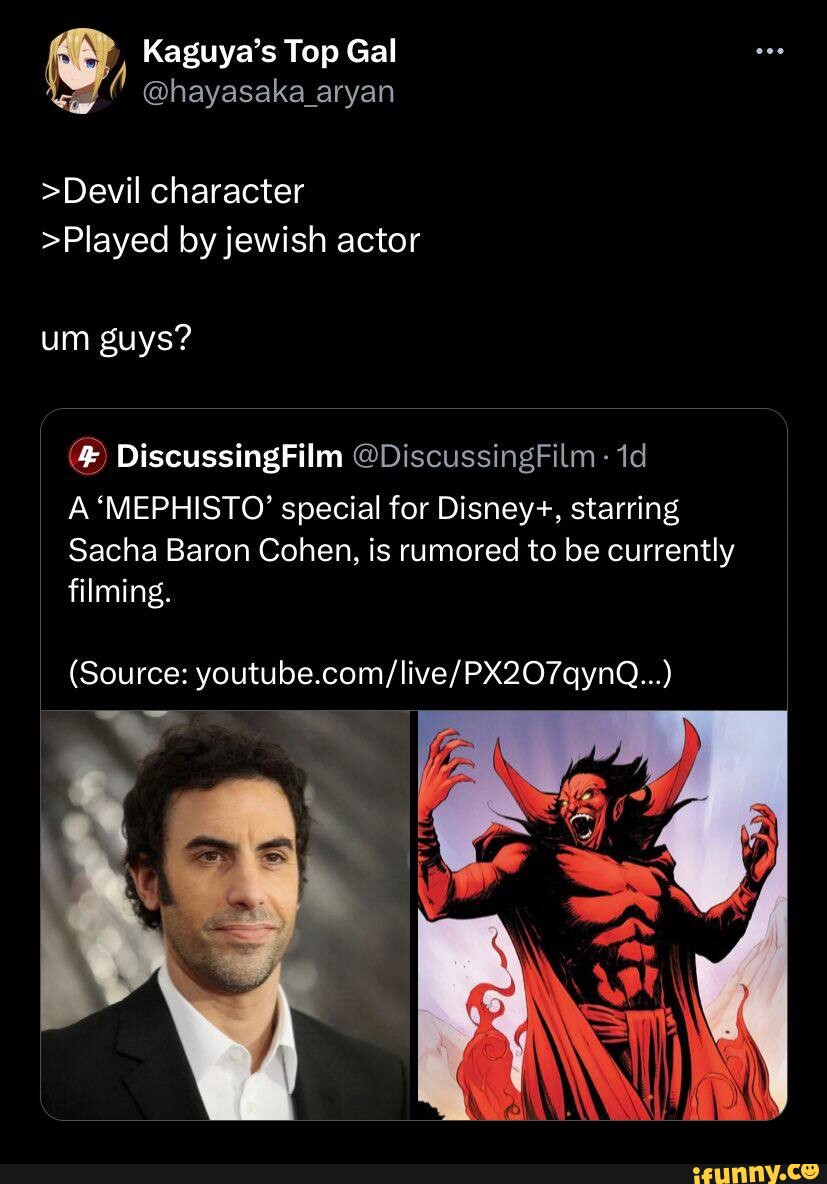Screen dimensions: 827x1184
Task: Click the 1d timestamp on quoted tweet
Action: (632, 457)
